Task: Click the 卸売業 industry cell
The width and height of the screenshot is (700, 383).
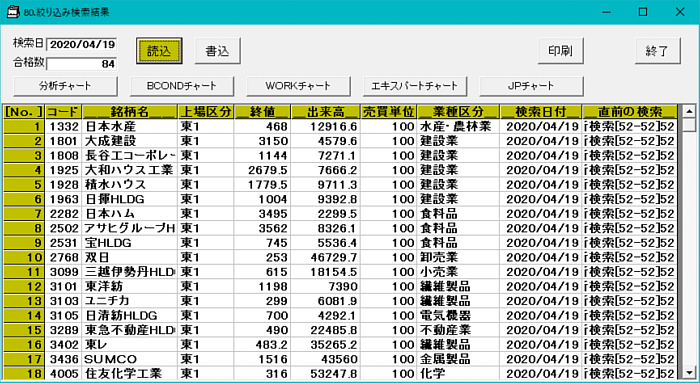Action: click(x=458, y=258)
